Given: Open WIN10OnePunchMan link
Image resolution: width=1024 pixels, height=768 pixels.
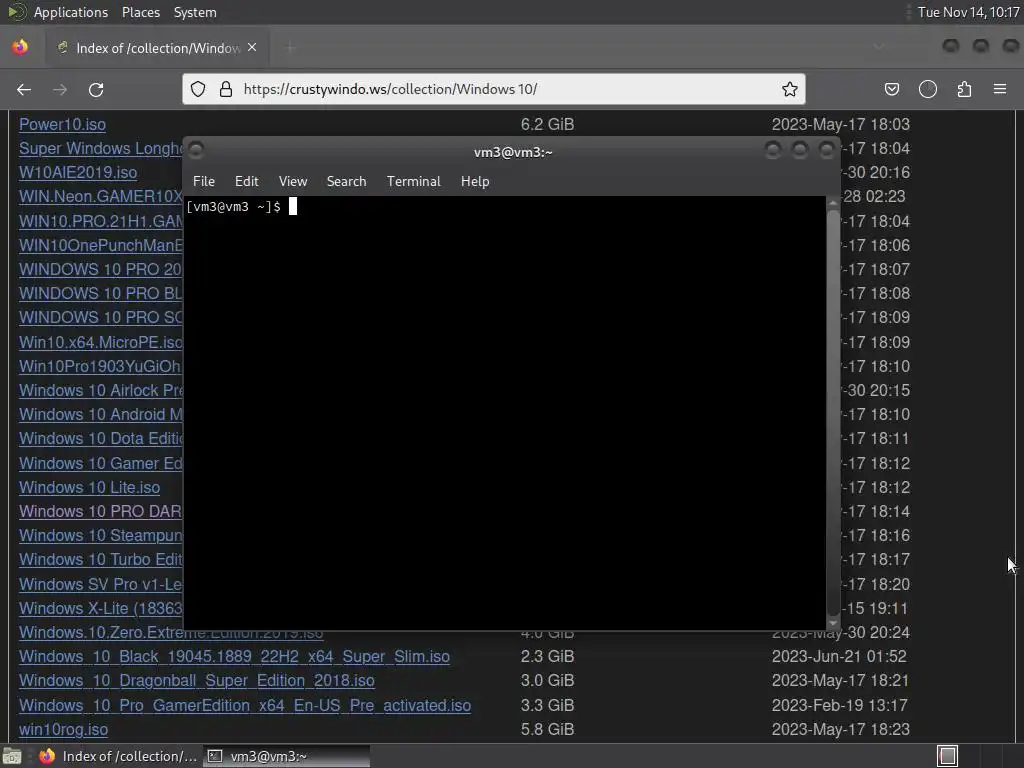Looking at the screenshot, I should [x=101, y=246].
